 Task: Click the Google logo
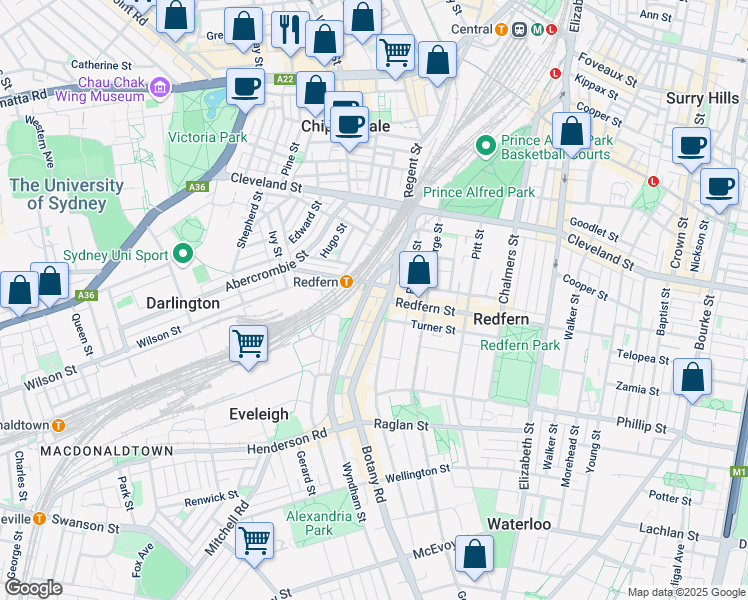coord(33,589)
